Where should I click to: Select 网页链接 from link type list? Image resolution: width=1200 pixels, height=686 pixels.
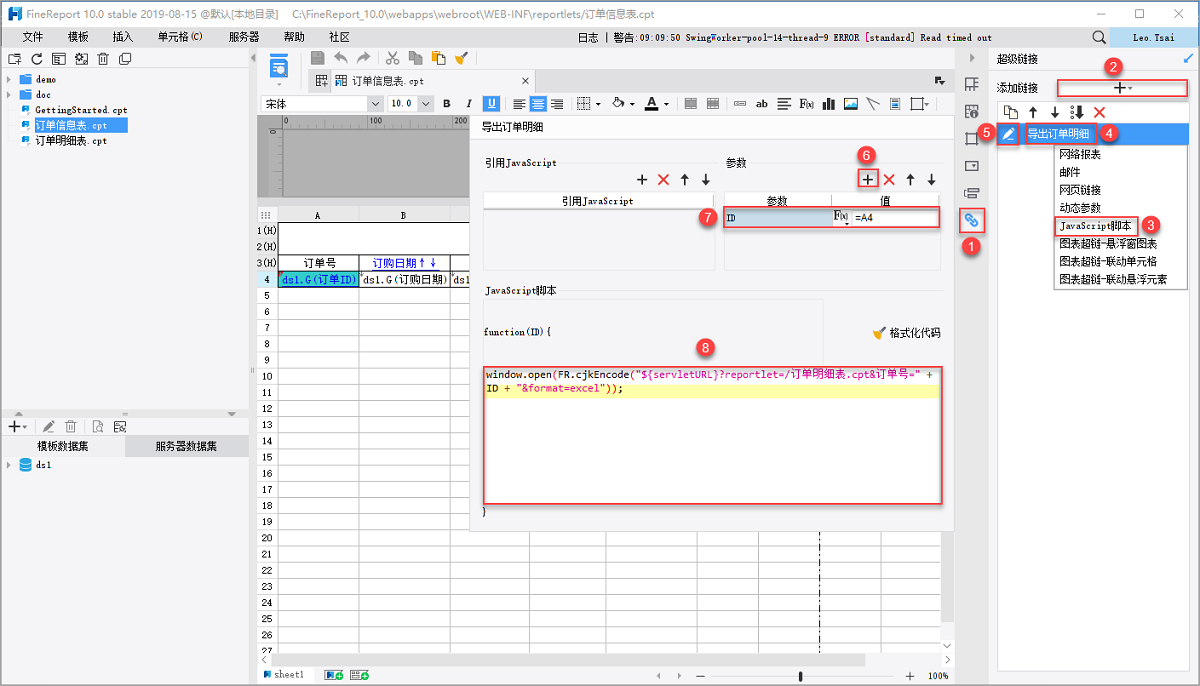[x=1080, y=190]
